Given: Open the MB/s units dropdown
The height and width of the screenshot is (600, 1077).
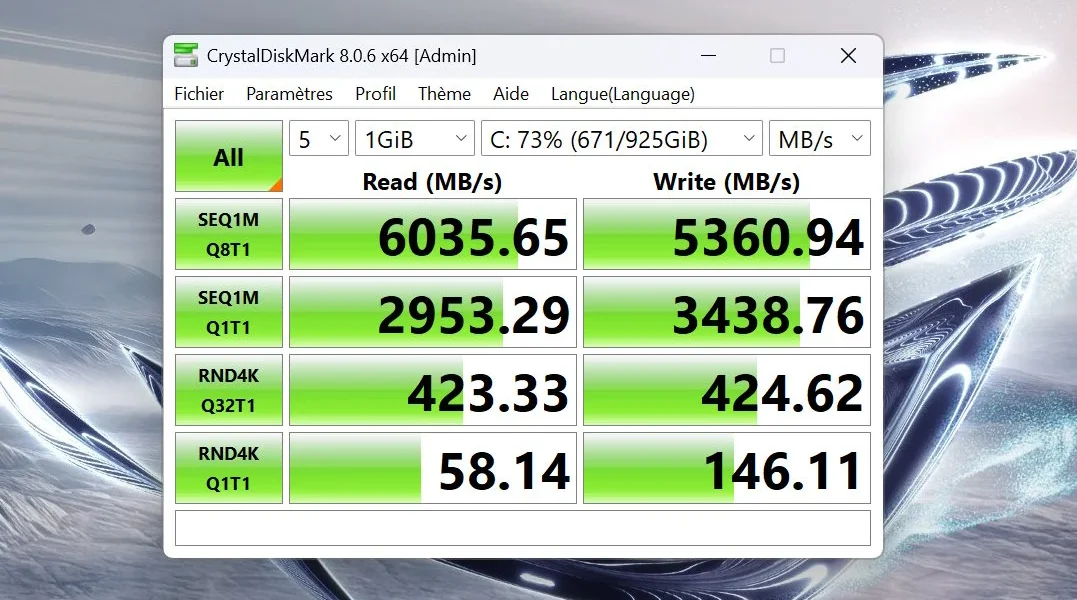Looking at the screenshot, I should 820,138.
